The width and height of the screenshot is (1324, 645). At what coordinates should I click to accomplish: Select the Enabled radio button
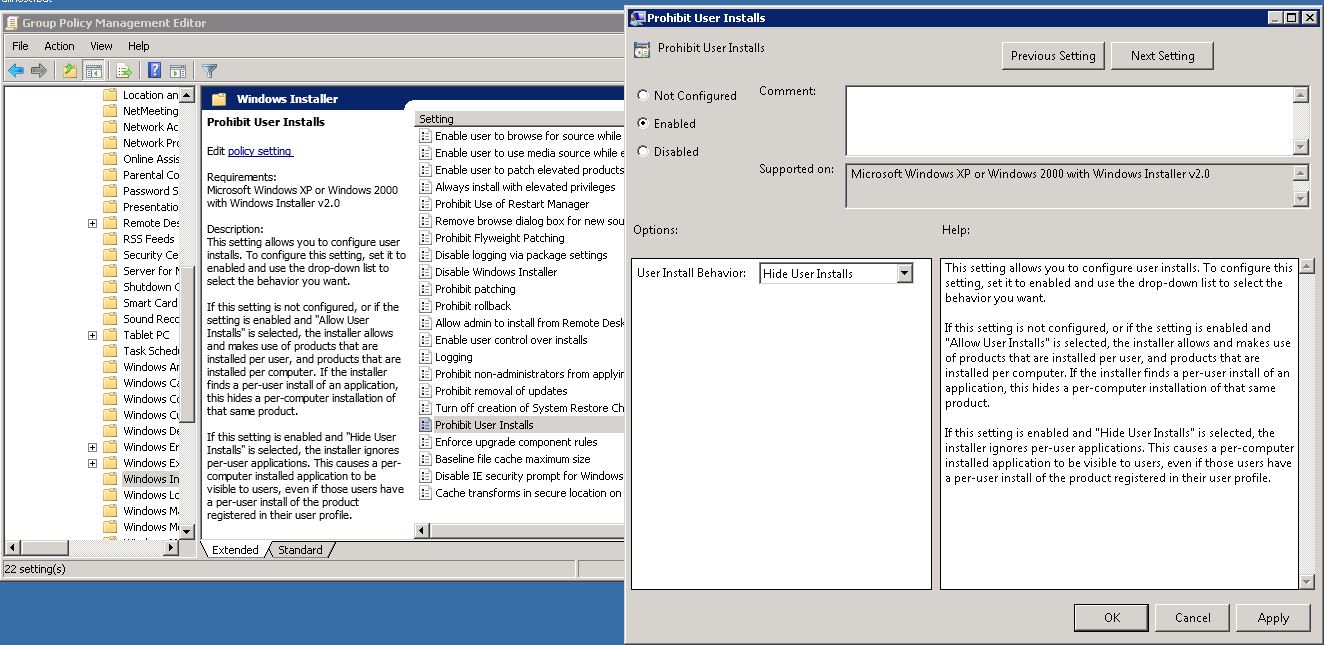tap(642, 124)
